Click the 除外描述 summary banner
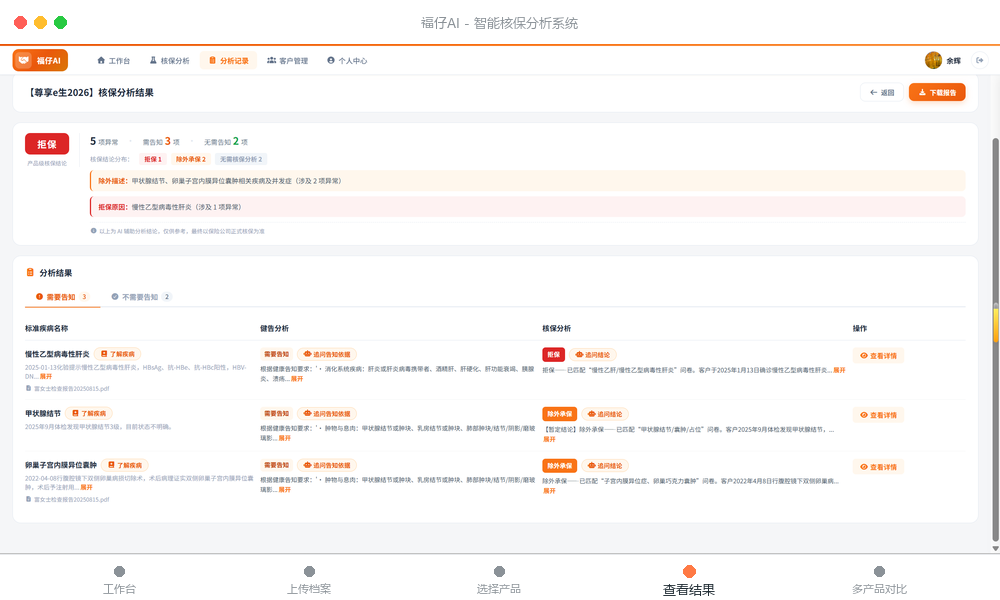Screen dimensions: 1000x600 point(527,181)
